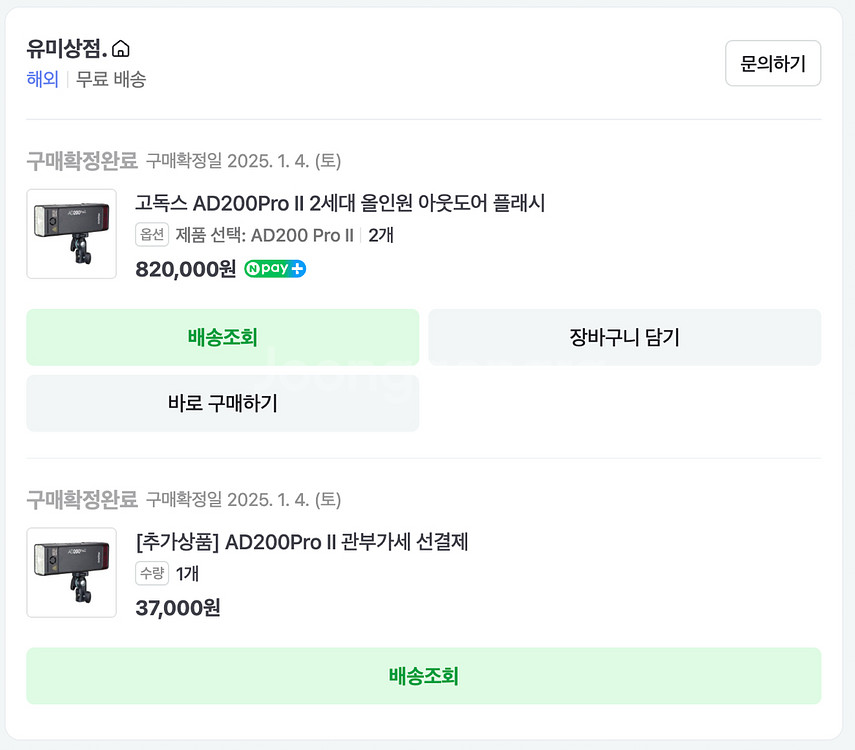Click the 수량 badge on the second product

coord(152,574)
